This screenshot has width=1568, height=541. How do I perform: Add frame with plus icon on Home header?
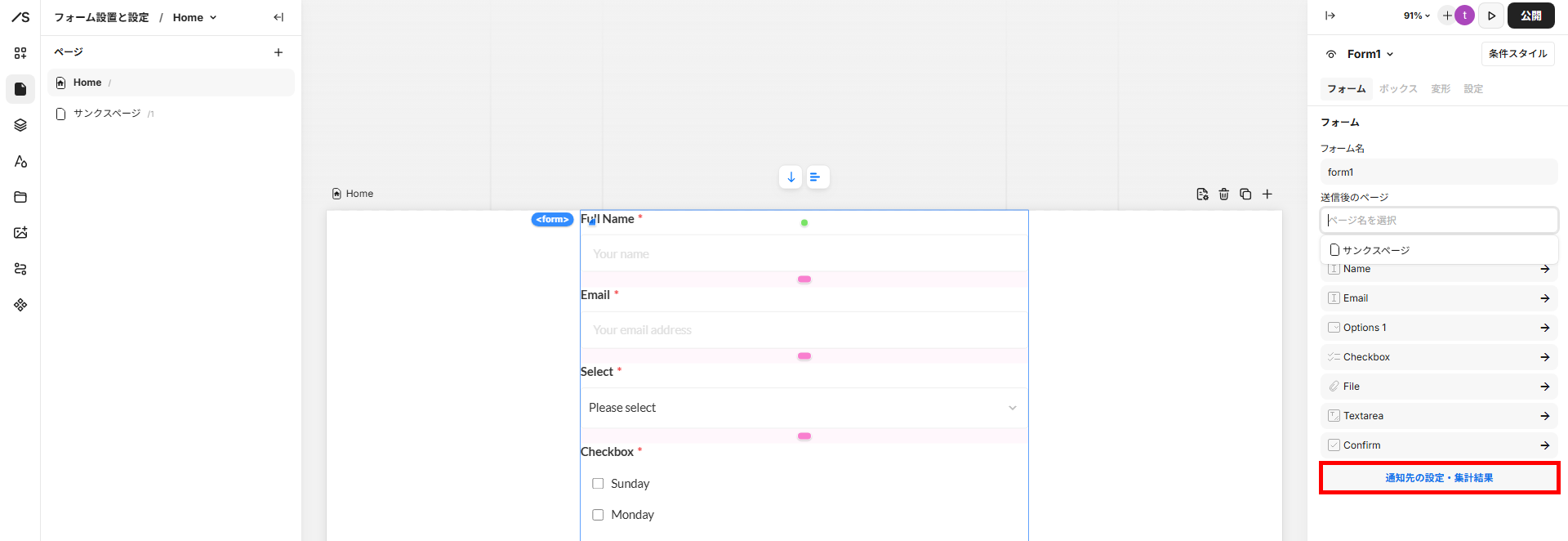1267,194
